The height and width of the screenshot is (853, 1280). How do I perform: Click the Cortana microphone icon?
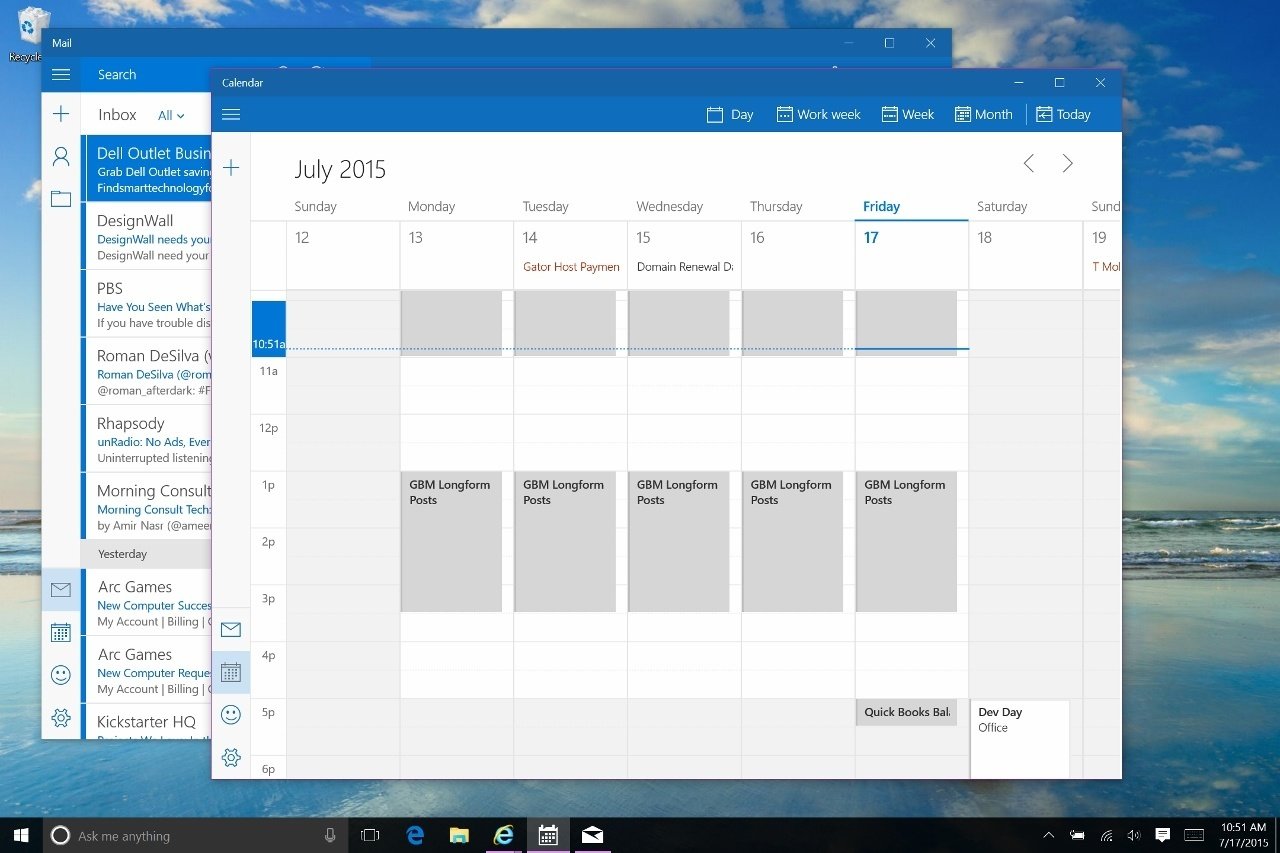330,835
